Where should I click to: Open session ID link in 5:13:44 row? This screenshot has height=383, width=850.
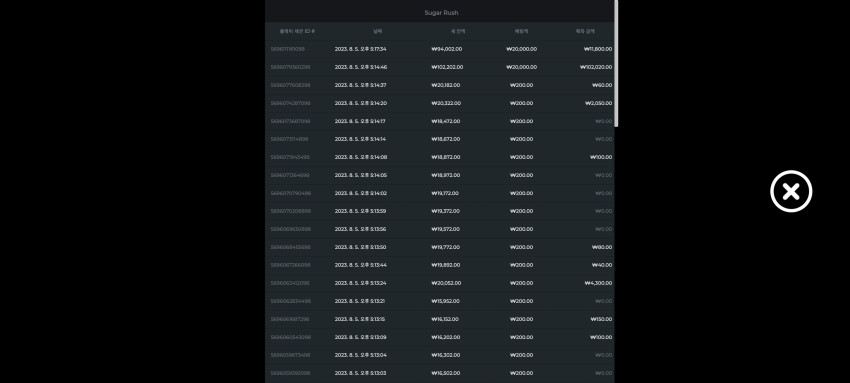pyautogui.click(x=290, y=265)
